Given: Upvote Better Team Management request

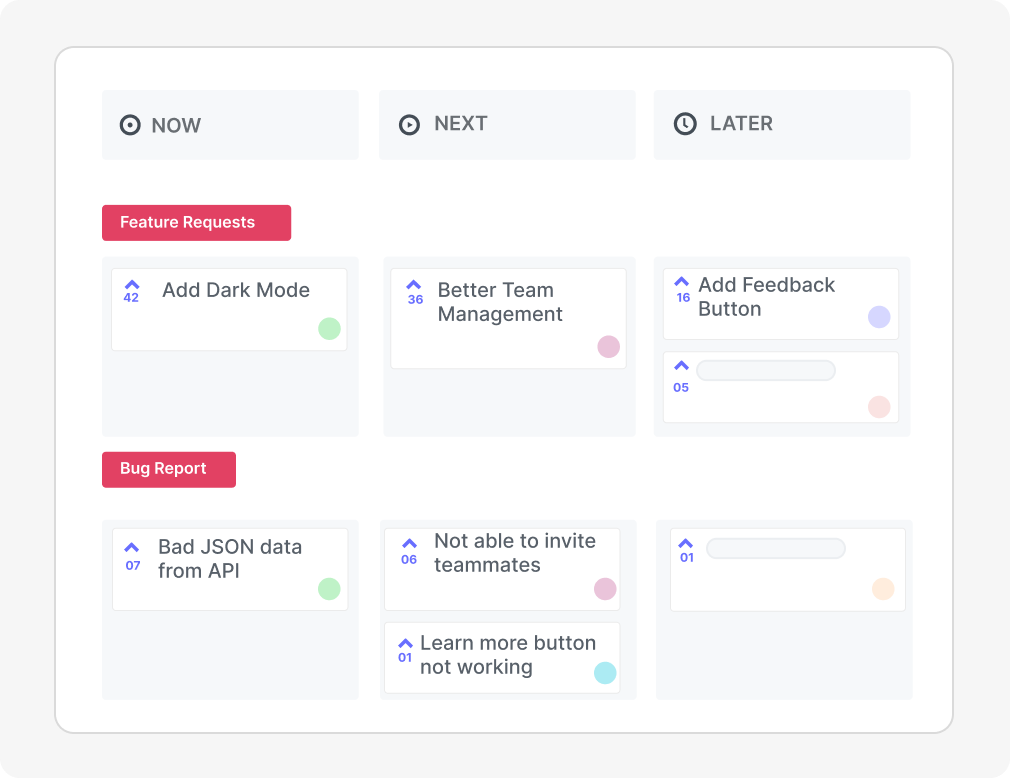Looking at the screenshot, I should click(x=414, y=284).
